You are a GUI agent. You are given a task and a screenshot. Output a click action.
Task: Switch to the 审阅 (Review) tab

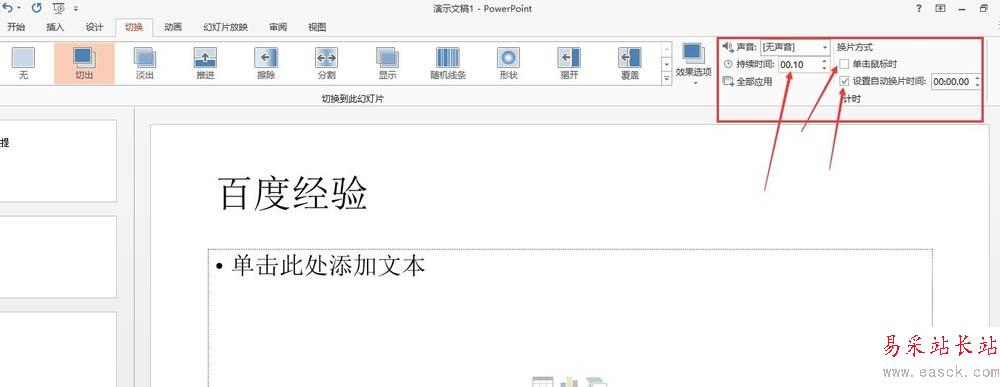(x=277, y=27)
